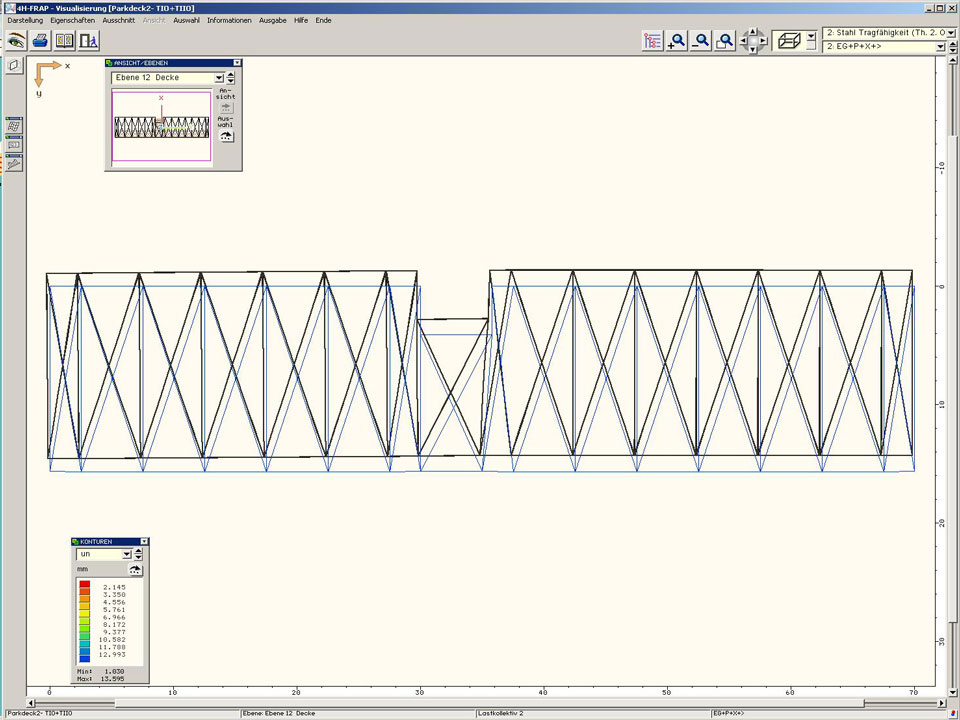Viewport: 960px width, 720px height.
Task: Open the legend list settings icon
Action: (653, 41)
